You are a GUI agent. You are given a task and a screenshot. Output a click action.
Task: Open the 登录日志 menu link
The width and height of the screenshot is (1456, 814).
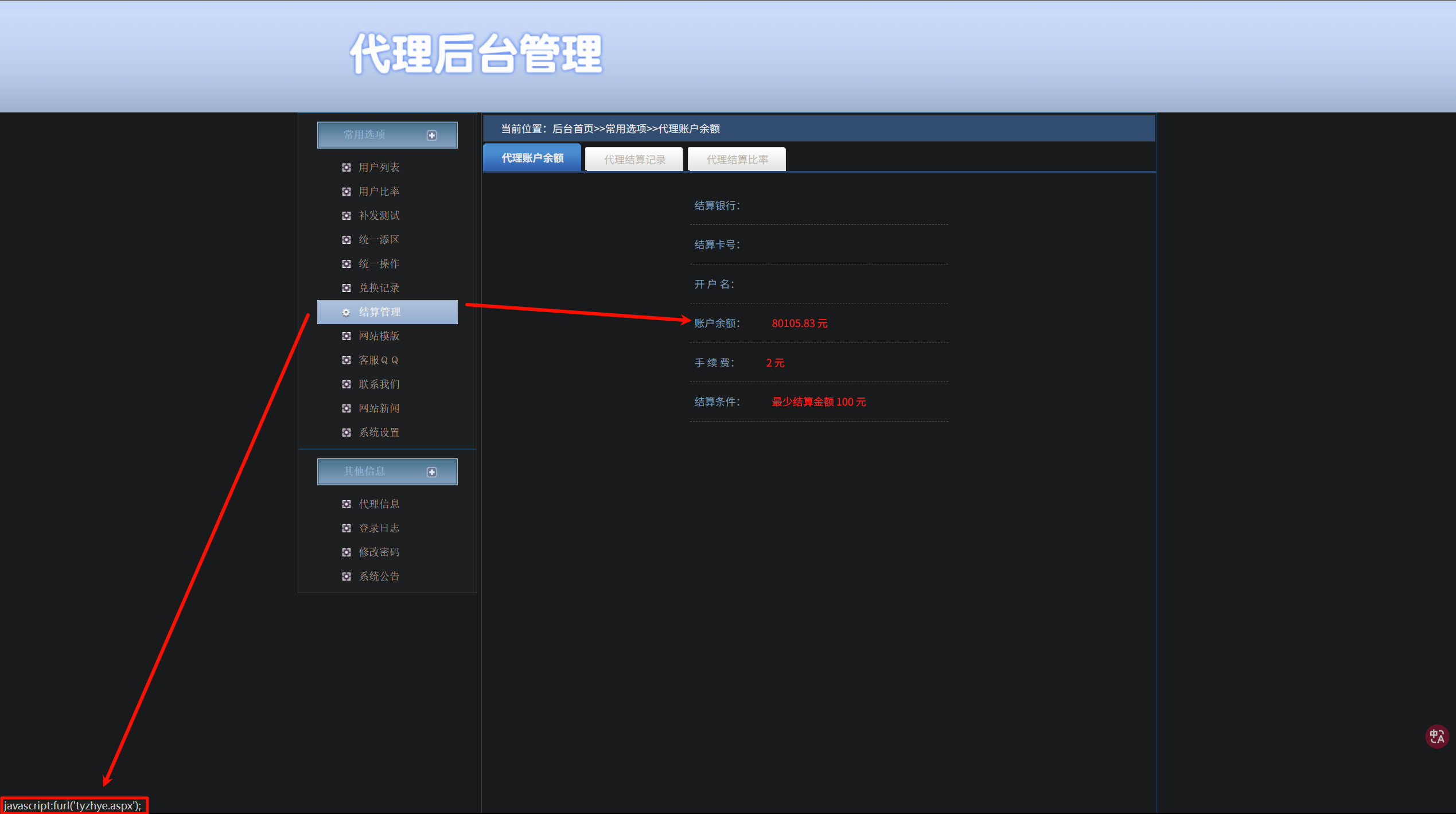point(379,528)
